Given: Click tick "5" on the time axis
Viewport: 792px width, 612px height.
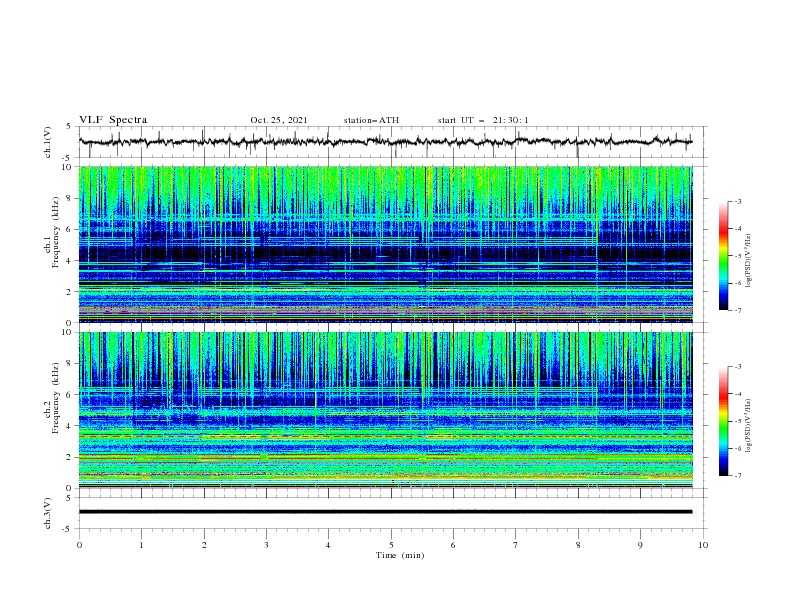Looking at the screenshot, I should point(391,545).
